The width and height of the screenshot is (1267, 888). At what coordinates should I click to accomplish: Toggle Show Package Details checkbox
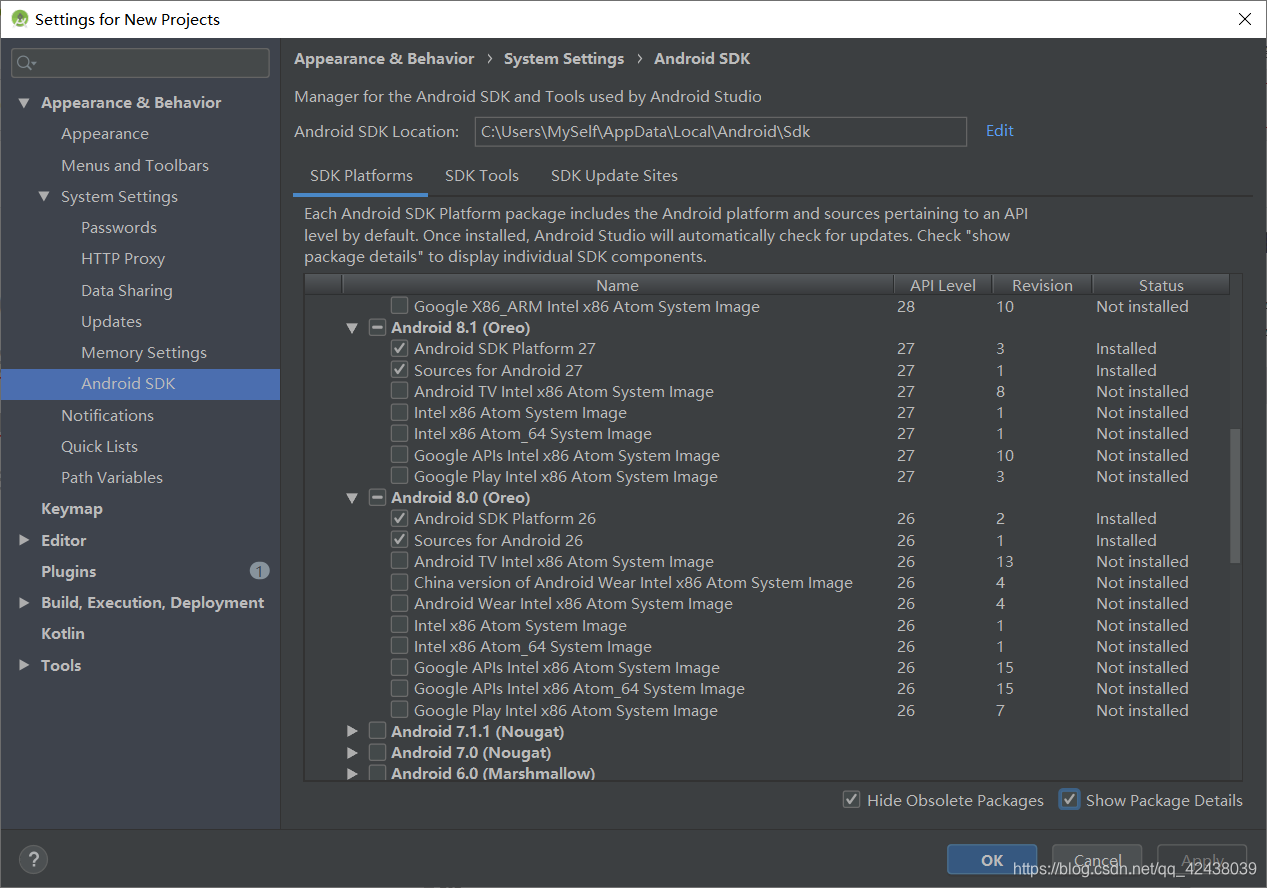pyautogui.click(x=1070, y=800)
